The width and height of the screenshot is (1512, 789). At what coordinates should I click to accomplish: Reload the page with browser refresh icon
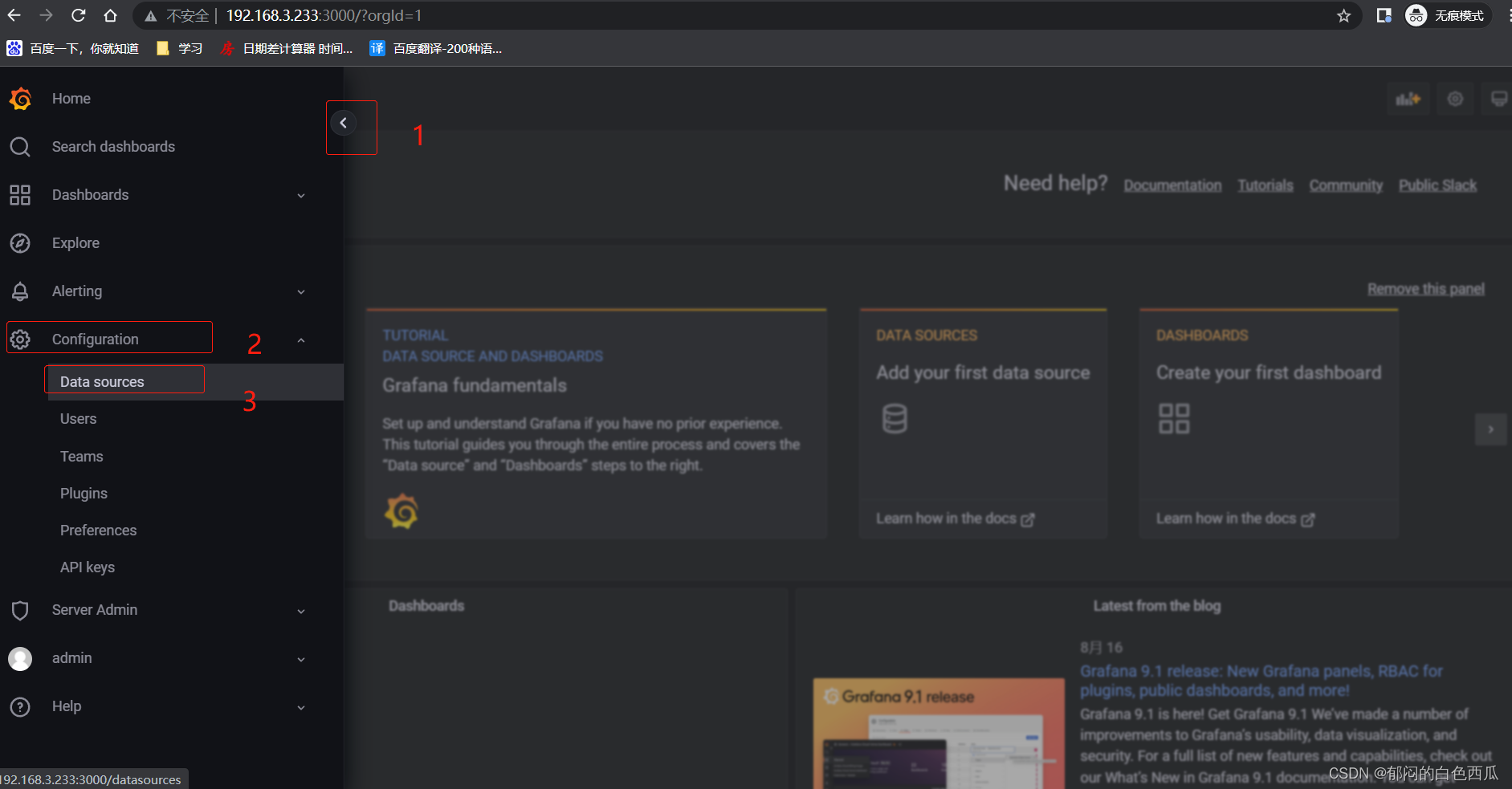79,15
